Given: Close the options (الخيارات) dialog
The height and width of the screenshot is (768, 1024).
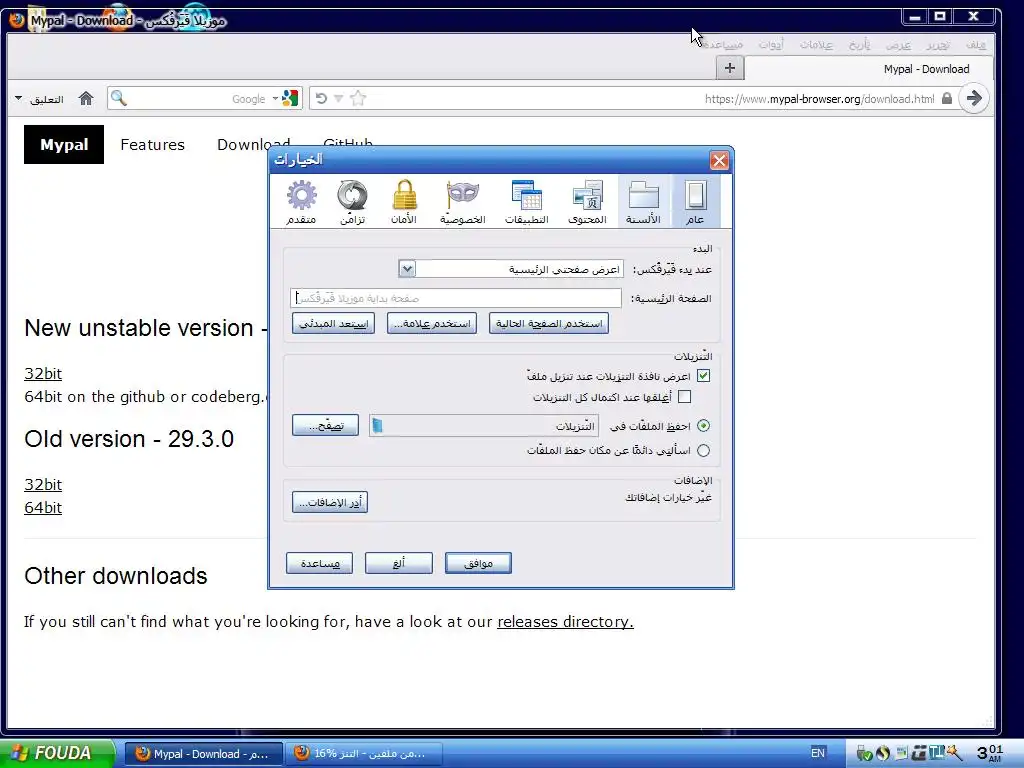Looking at the screenshot, I should [x=719, y=160].
